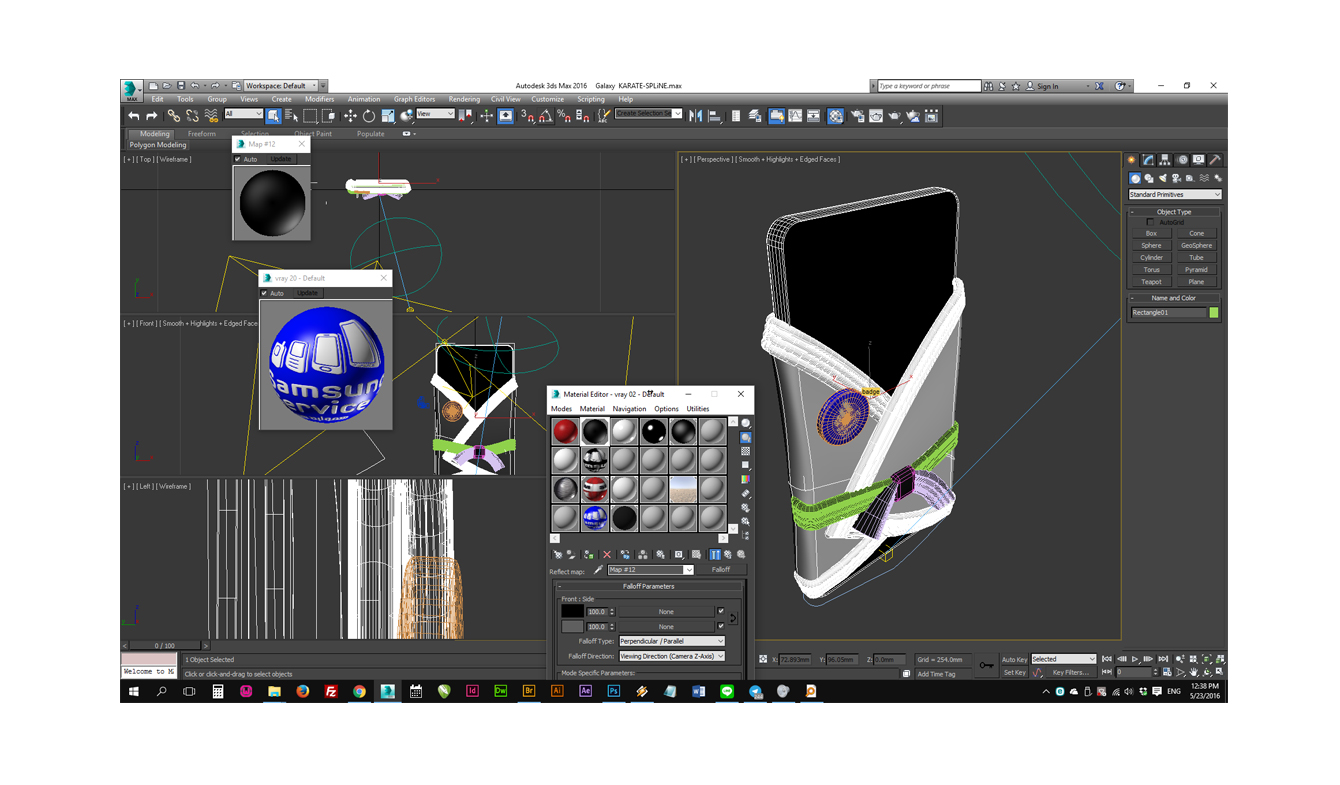1340x785 pixels.
Task: Click the Mirror tool icon
Action: 696,116
